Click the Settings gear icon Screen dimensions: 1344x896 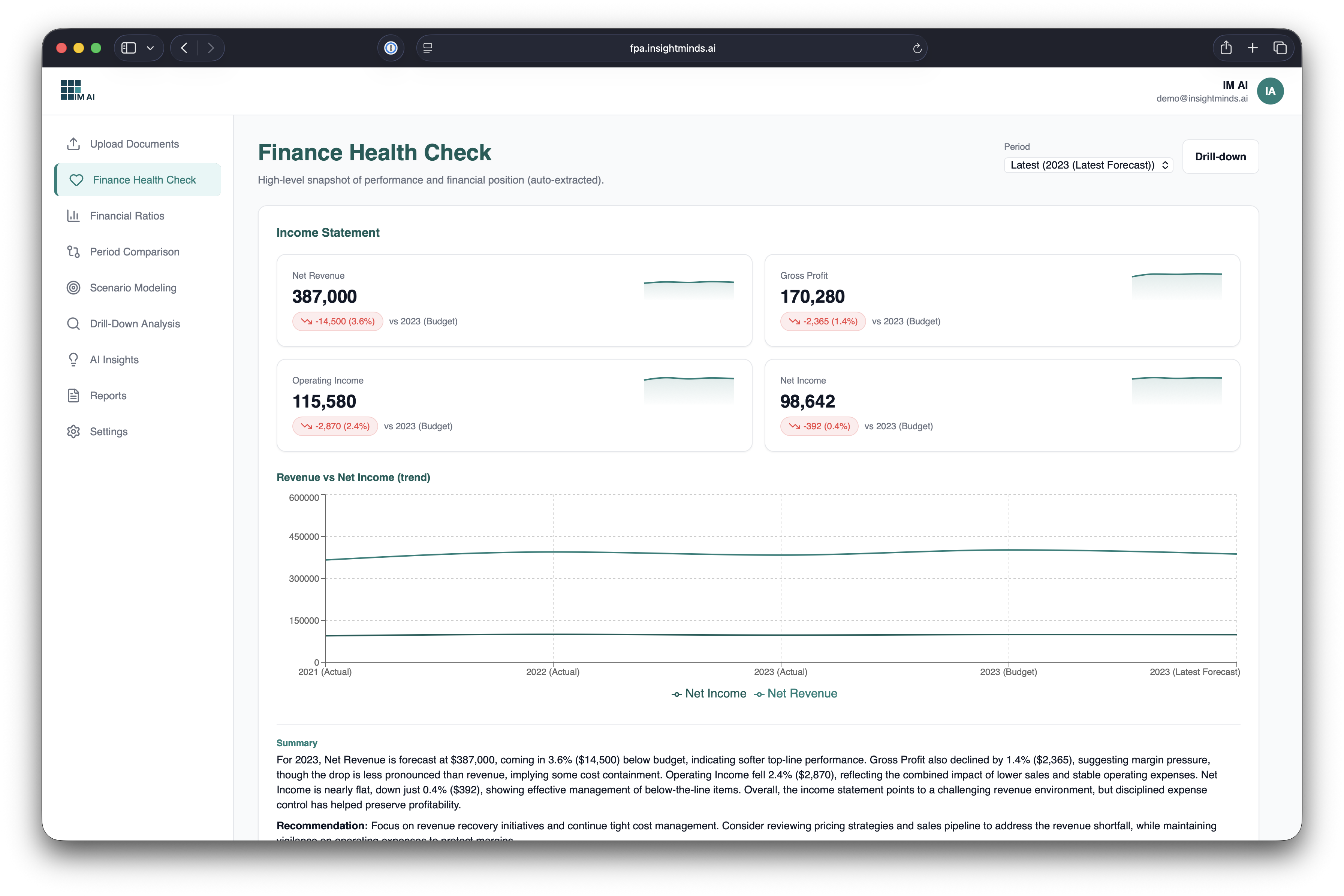pyautogui.click(x=73, y=432)
